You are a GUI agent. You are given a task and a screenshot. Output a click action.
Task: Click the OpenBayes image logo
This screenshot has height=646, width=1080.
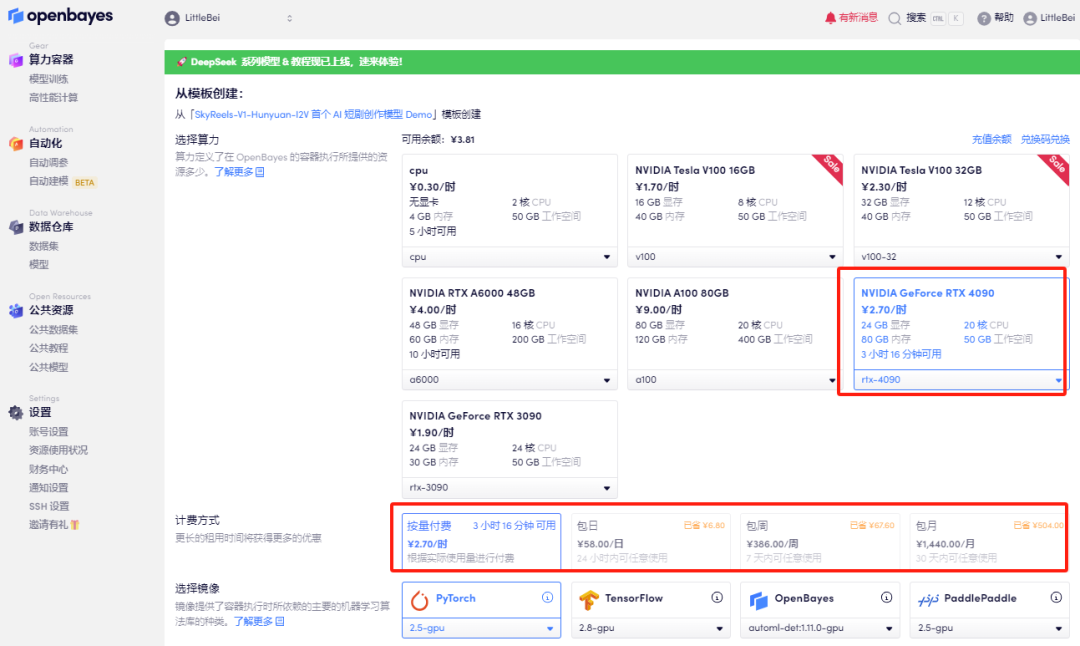coord(758,600)
